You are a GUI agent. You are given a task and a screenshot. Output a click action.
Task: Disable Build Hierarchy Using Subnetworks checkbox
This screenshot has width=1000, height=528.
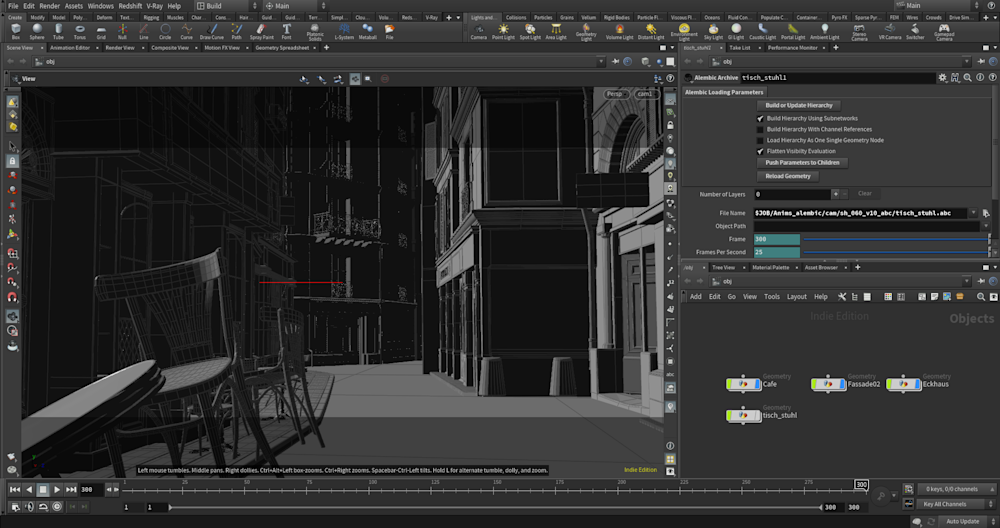click(x=761, y=118)
